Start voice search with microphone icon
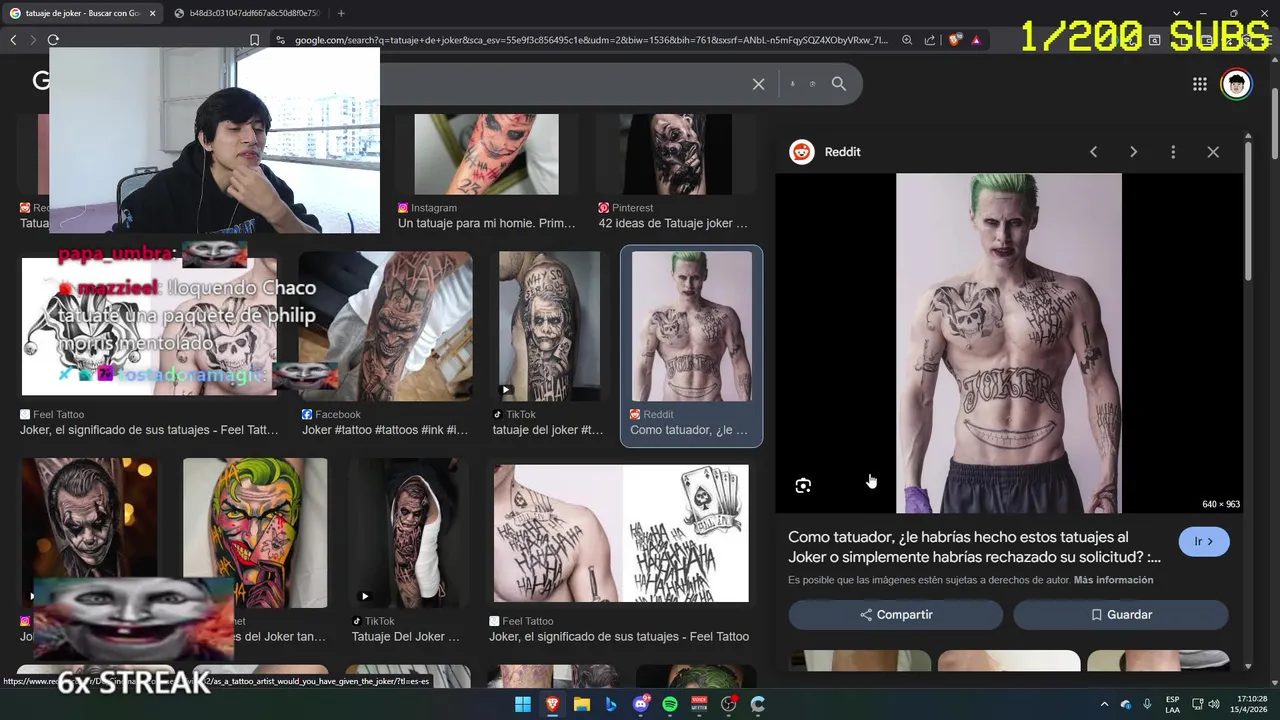1280x720 pixels. (792, 84)
